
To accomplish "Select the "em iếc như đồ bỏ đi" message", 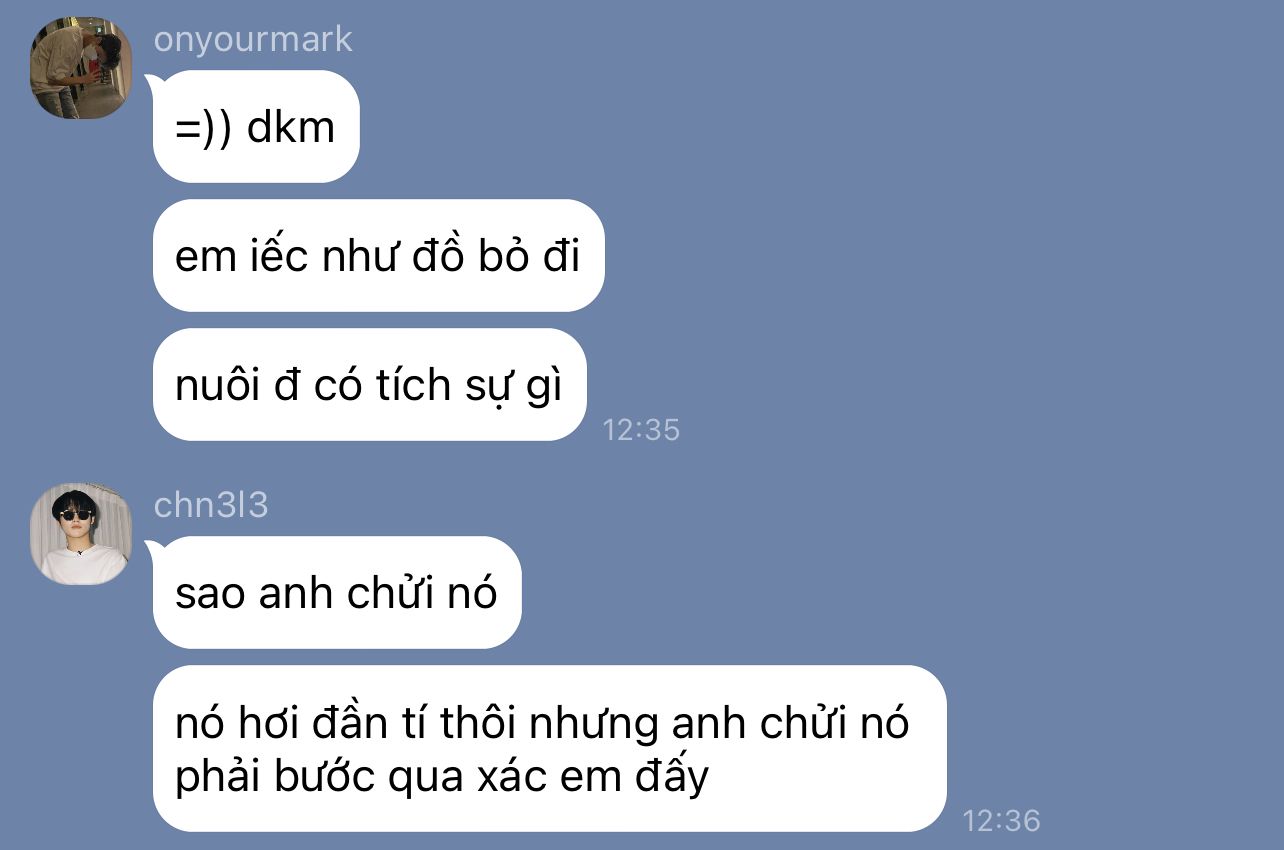I will pyautogui.click(x=378, y=256).
